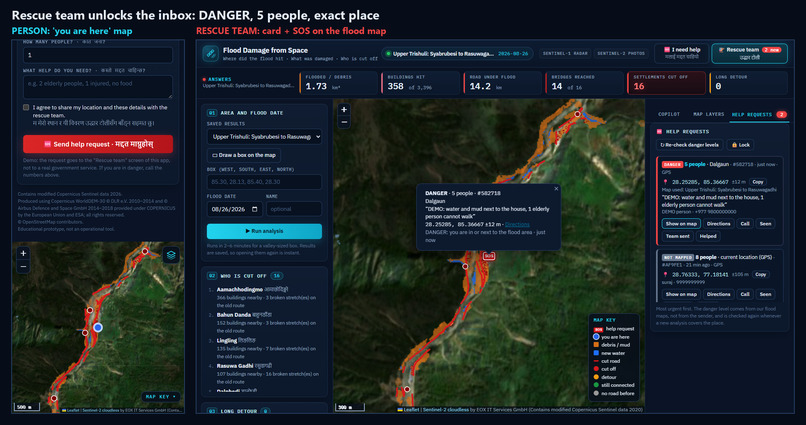Call the sender of the Dalgaun request
This screenshot has width=806, height=425.
coord(745,224)
